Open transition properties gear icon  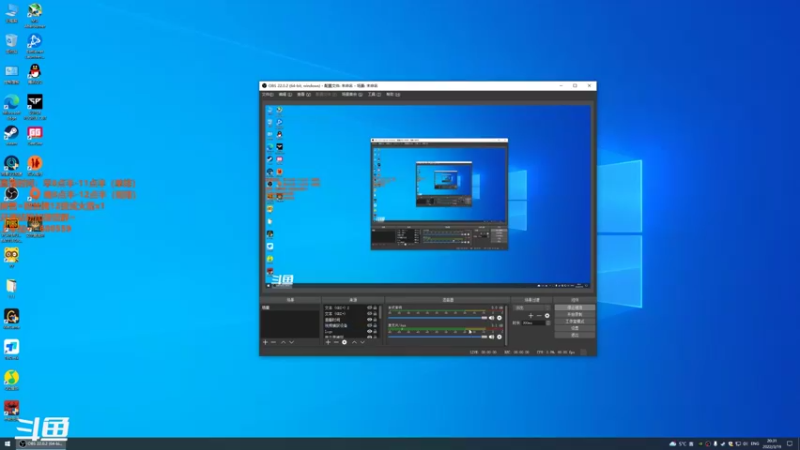pyautogui.click(x=547, y=316)
